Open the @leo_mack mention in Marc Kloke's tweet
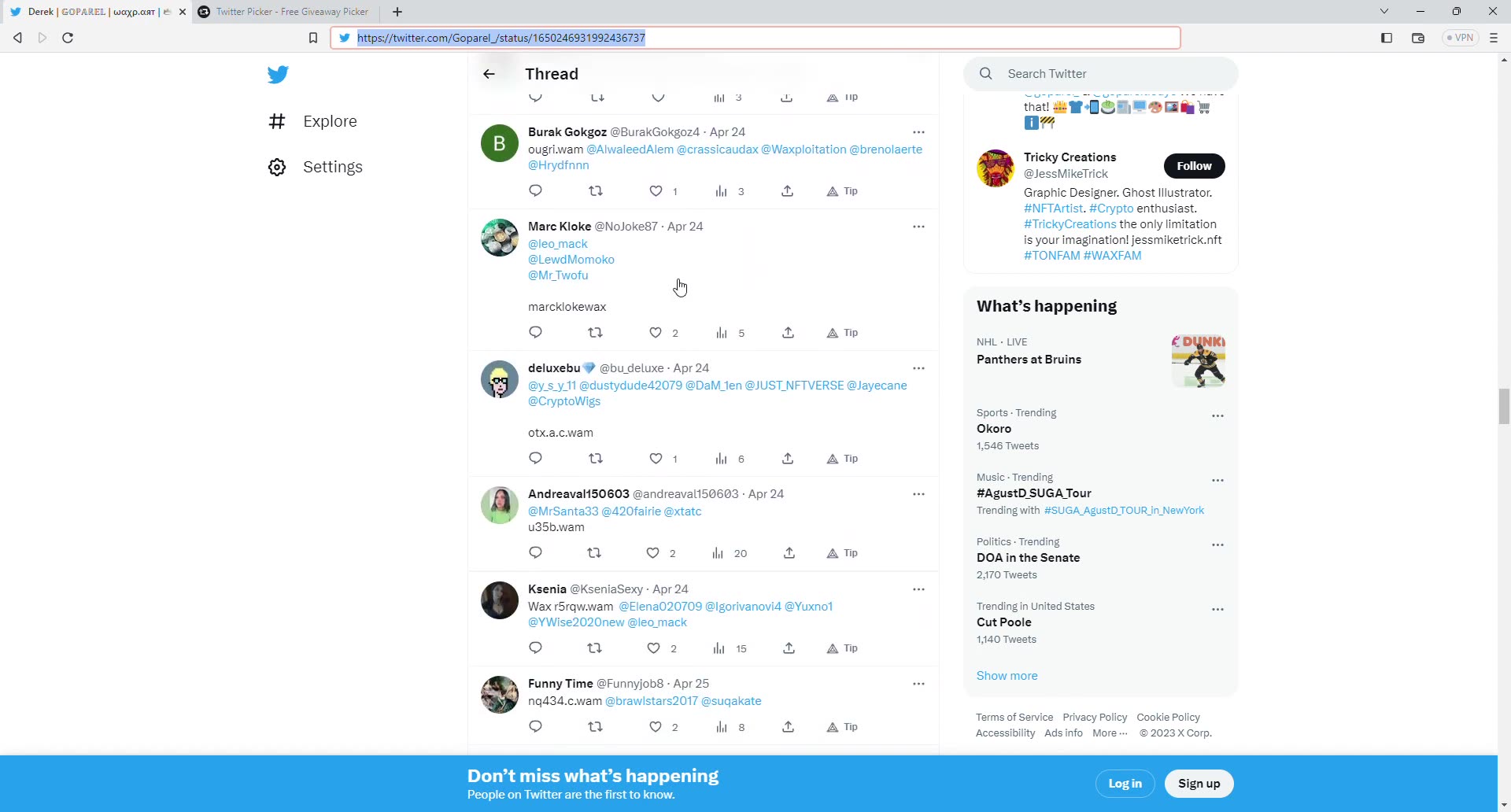The height and width of the screenshot is (812, 1511). [x=558, y=244]
